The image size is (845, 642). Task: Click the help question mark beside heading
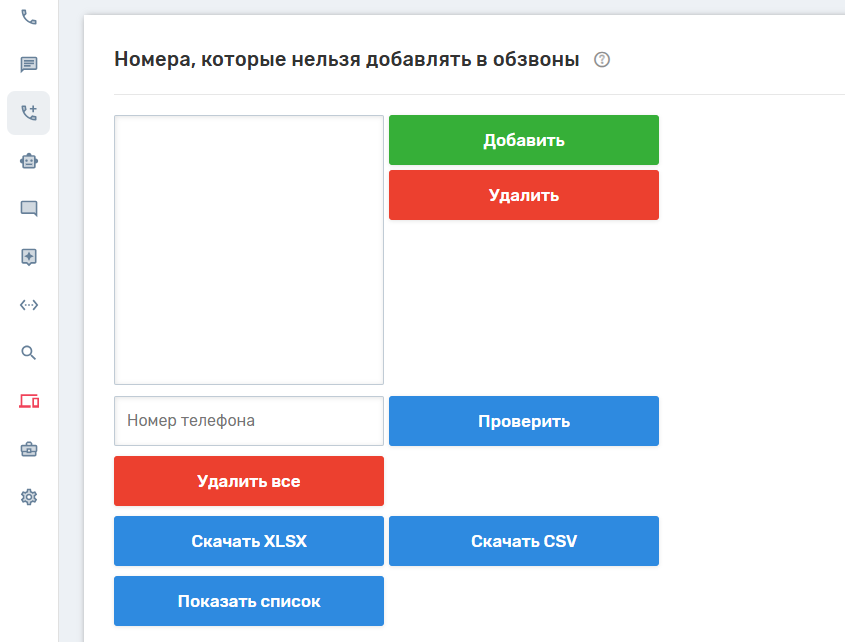601,60
